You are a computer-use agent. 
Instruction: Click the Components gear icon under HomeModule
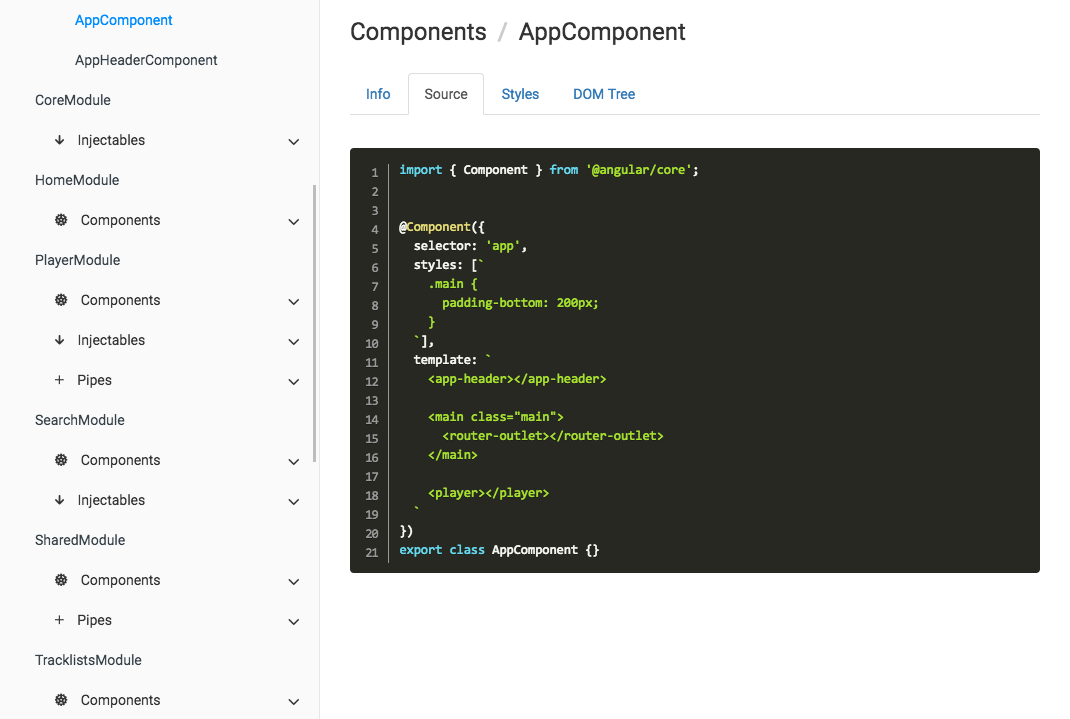(x=60, y=220)
